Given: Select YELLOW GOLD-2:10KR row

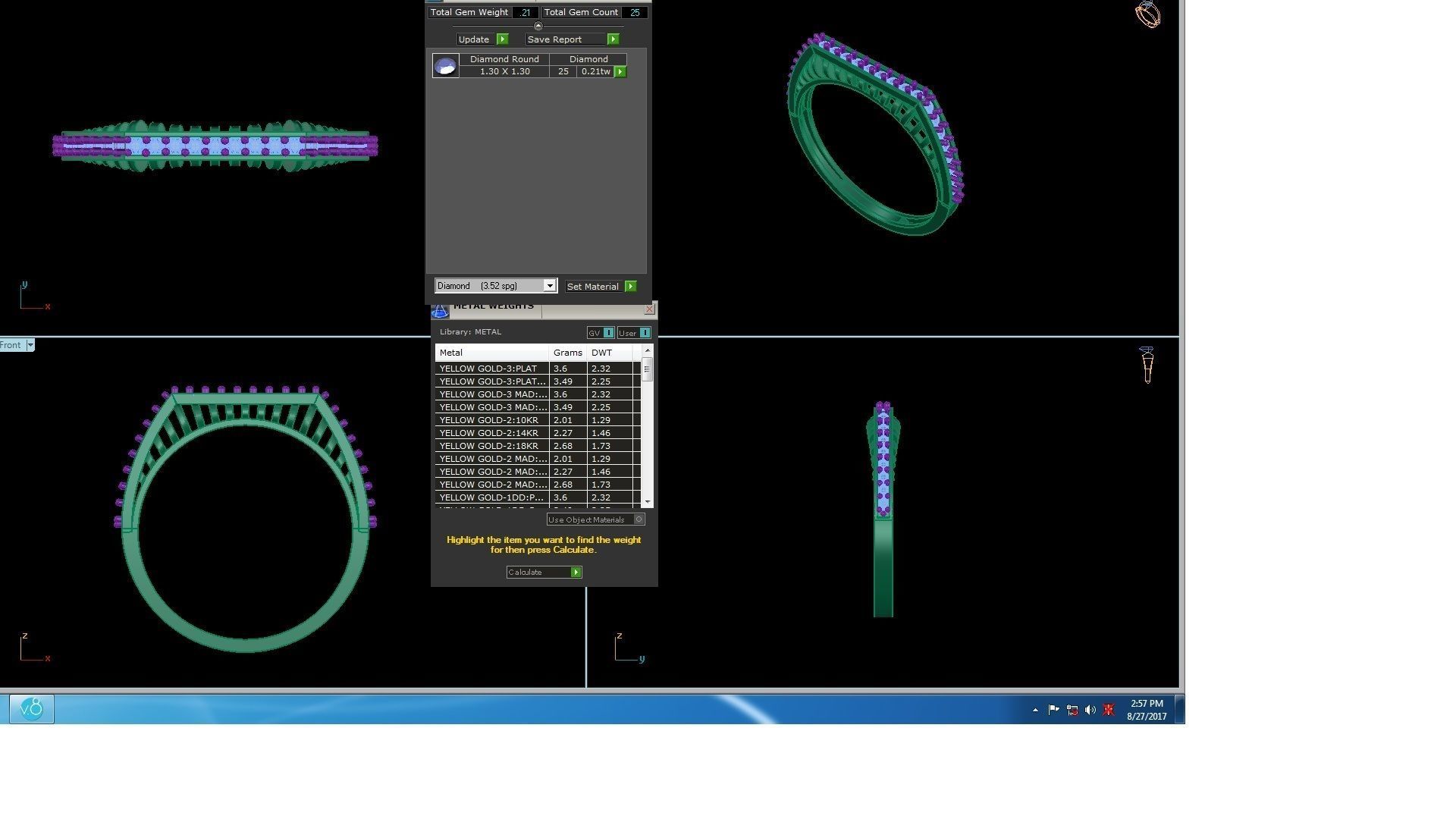Looking at the screenshot, I should coord(538,420).
